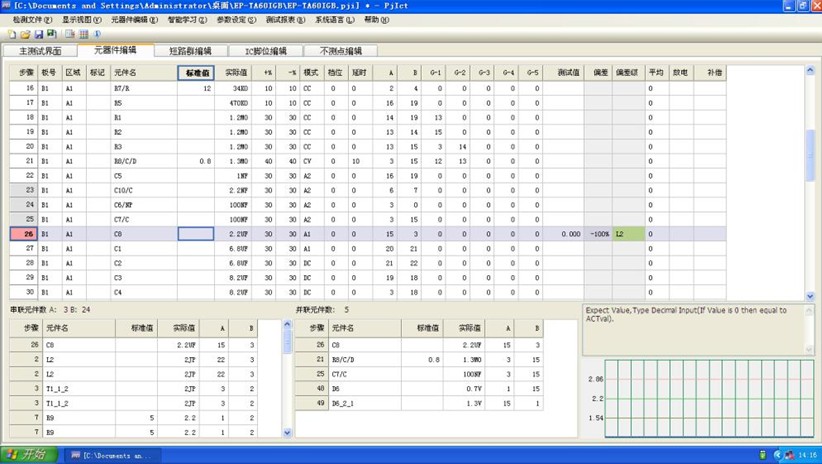The image size is (822, 464).
Task: Switch to the 不测点编辑 tab
Action: pyautogui.click(x=340, y=51)
